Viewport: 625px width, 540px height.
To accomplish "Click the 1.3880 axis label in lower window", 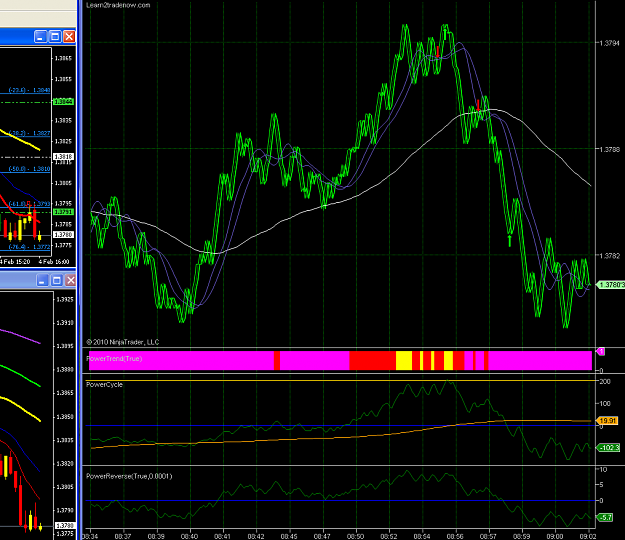I will click(x=65, y=369).
